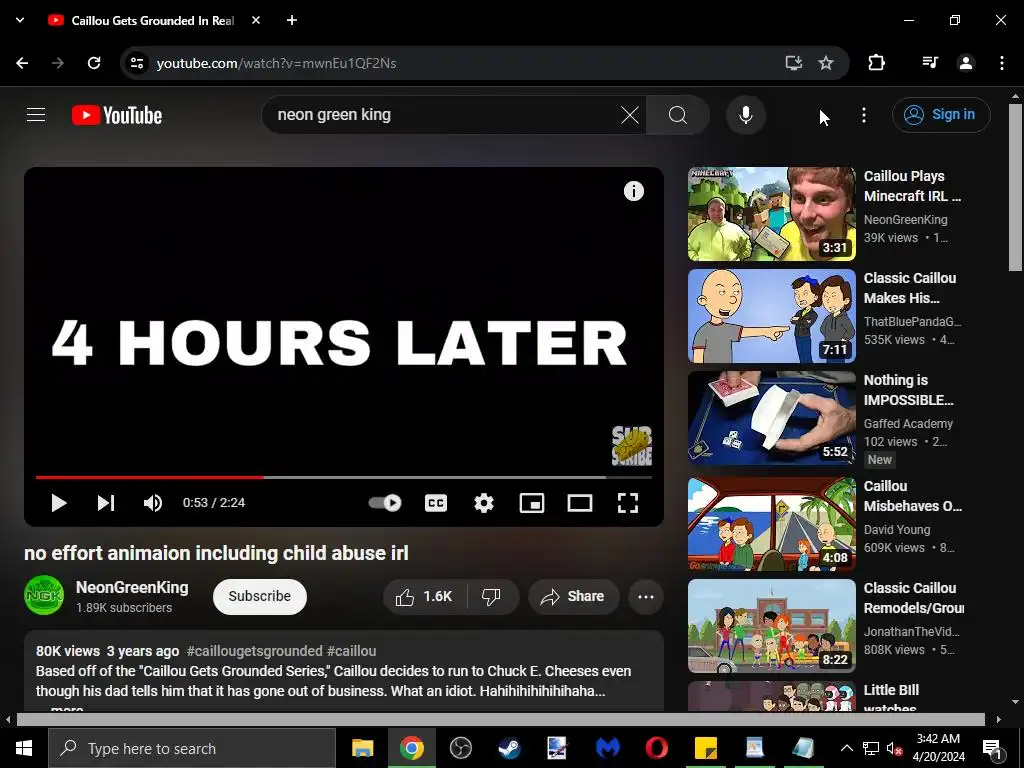Search with your voice microphone
Image resolution: width=1024 pixels, height=768 pixels.
click(x=746, y=115)
